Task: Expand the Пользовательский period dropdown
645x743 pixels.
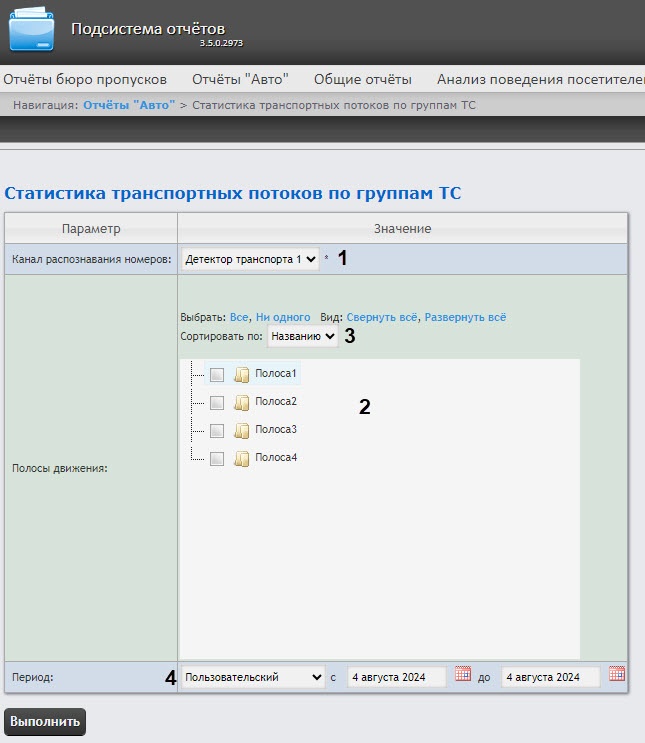Action: pos(254,677)
